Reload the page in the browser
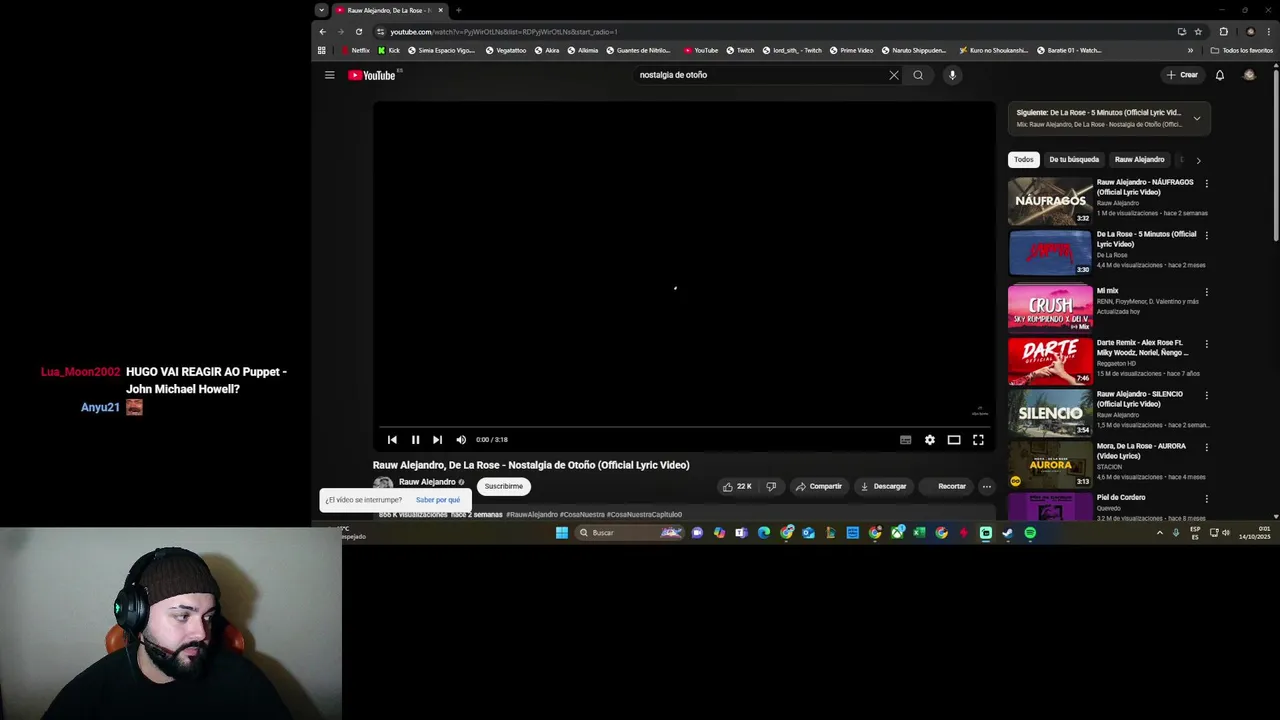 point(358,32)
